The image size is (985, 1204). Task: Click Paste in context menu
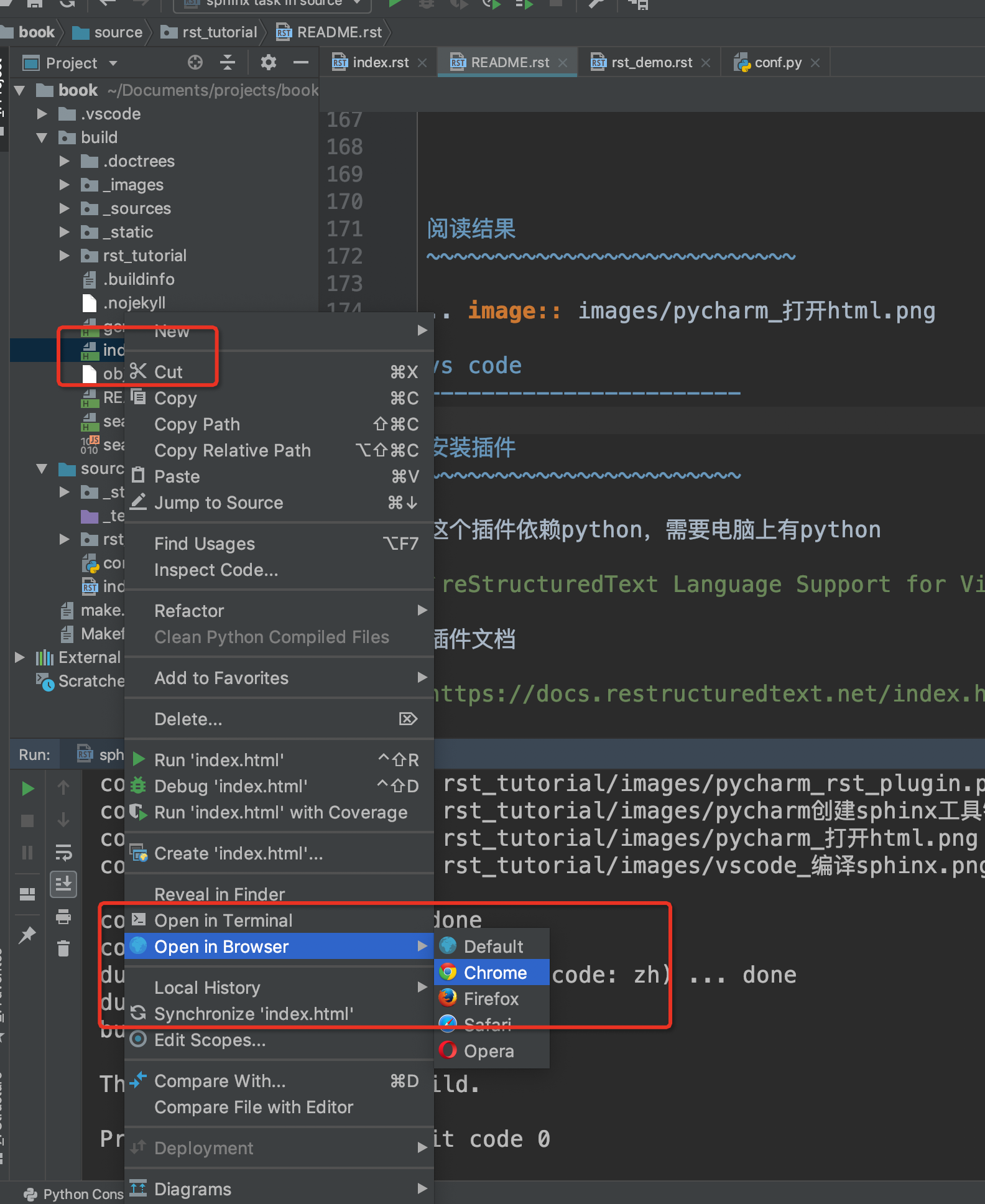click(x=279, y=476)
